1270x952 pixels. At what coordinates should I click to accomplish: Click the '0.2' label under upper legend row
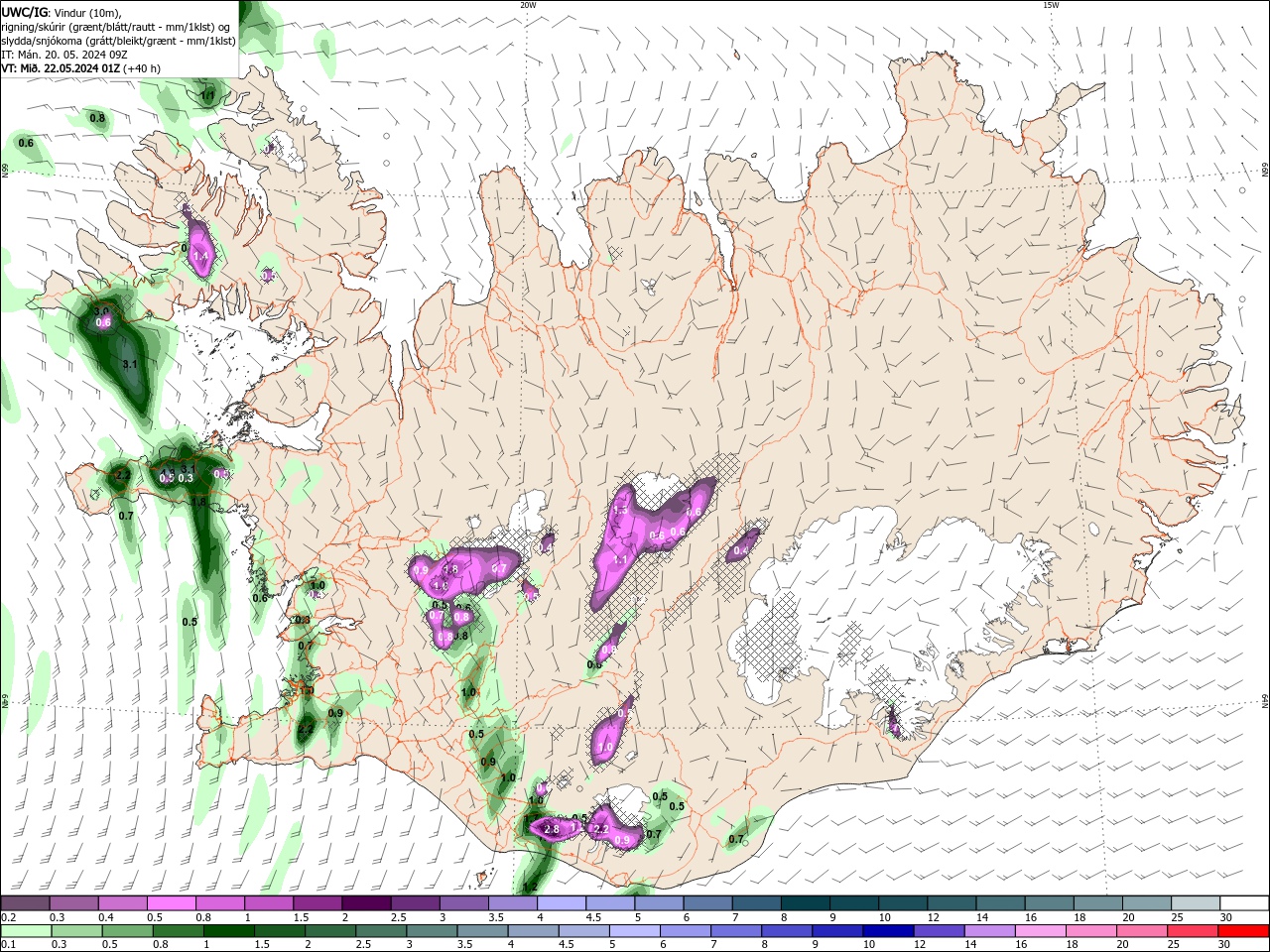coord(8,918)
